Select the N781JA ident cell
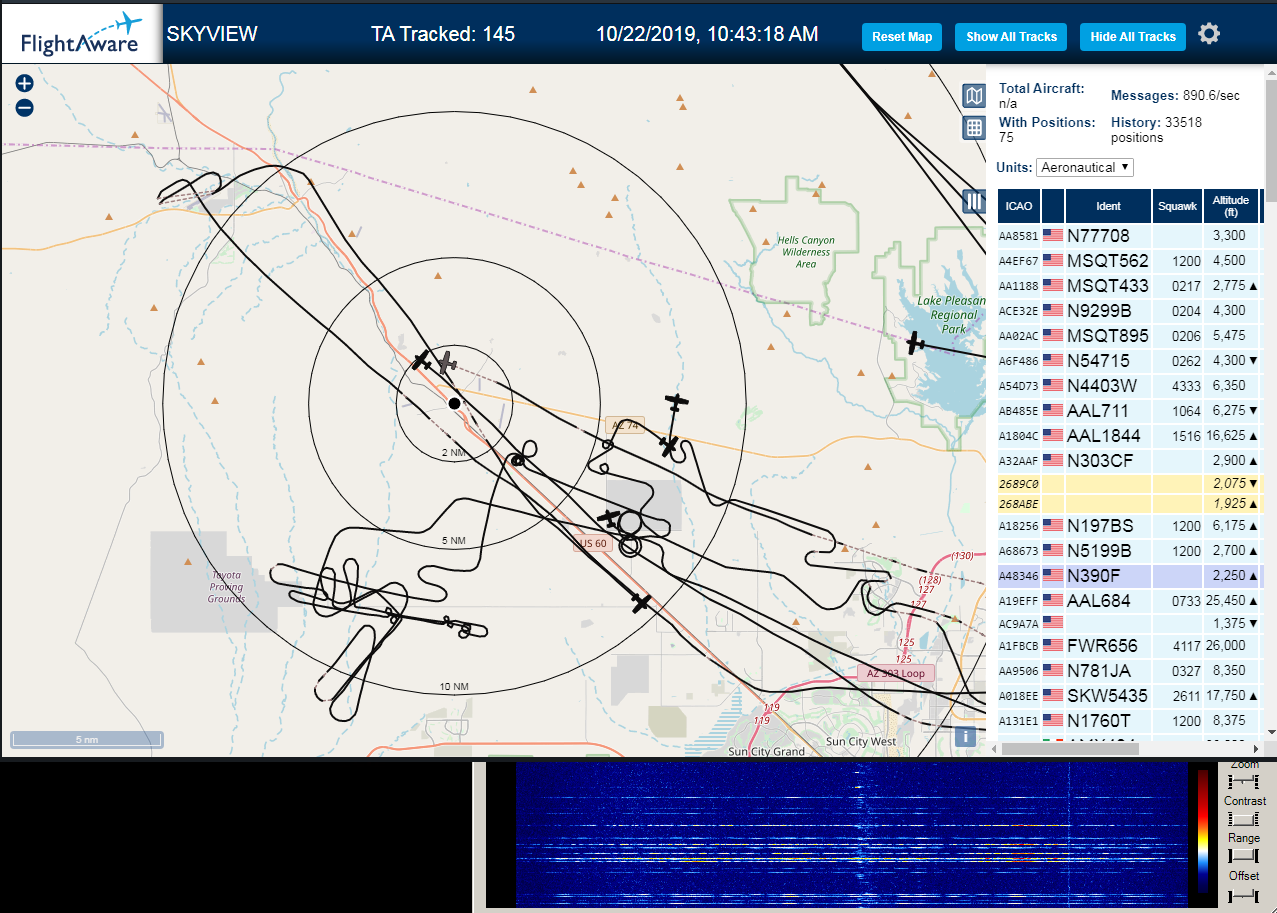Screen dimensions: 1277x913 point(1108,671)
